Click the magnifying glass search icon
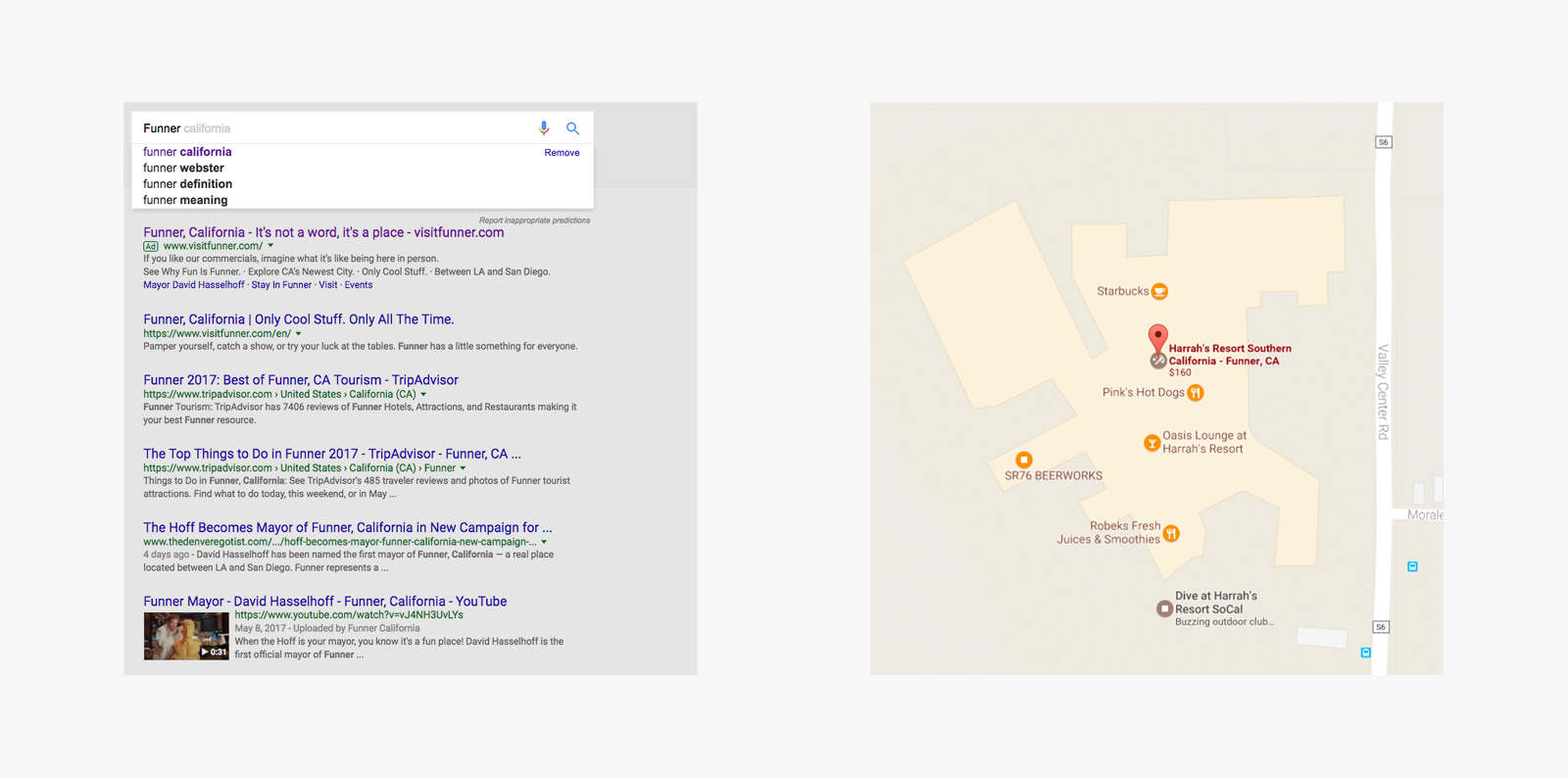This screenshot has width=1568, height=778. (573, 128)
